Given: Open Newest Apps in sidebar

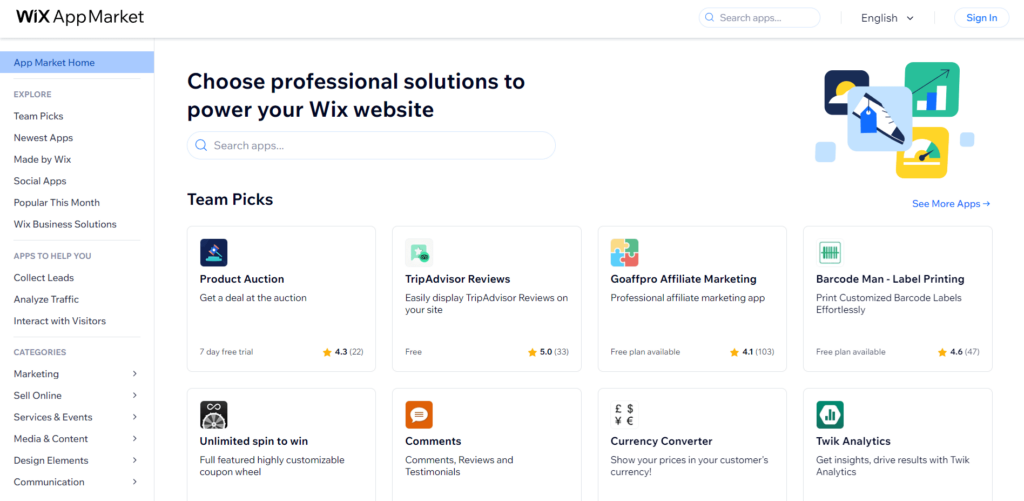Looking at the screenshot, I should (x=43, y=138).
